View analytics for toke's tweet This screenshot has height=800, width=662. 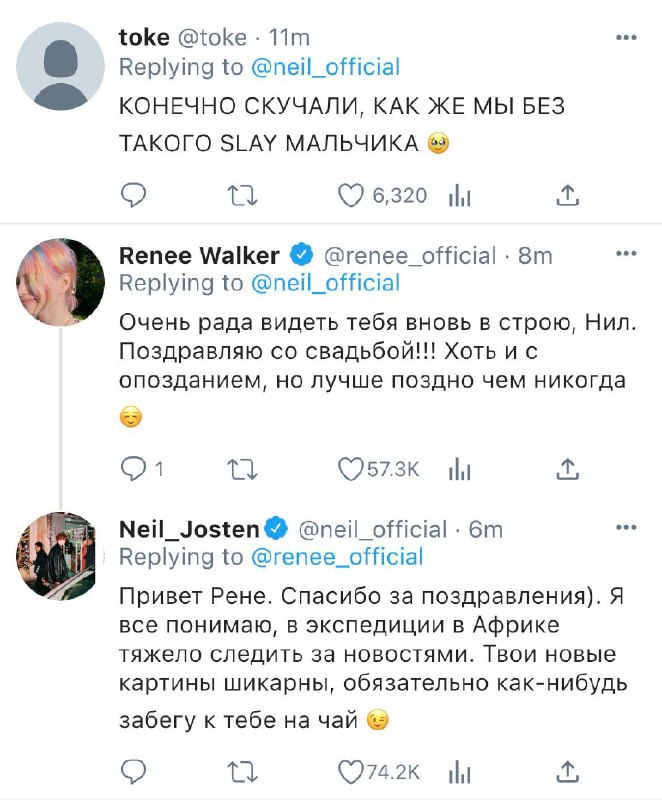click(x=460, y=196)
